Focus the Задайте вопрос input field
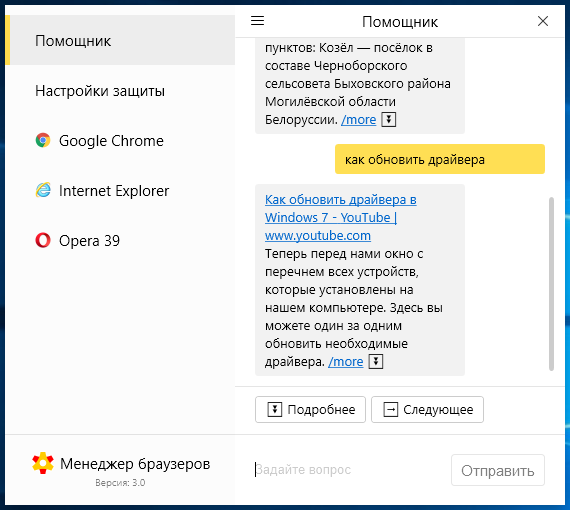This screenshot has height=510, width=570. coord(349,470)
